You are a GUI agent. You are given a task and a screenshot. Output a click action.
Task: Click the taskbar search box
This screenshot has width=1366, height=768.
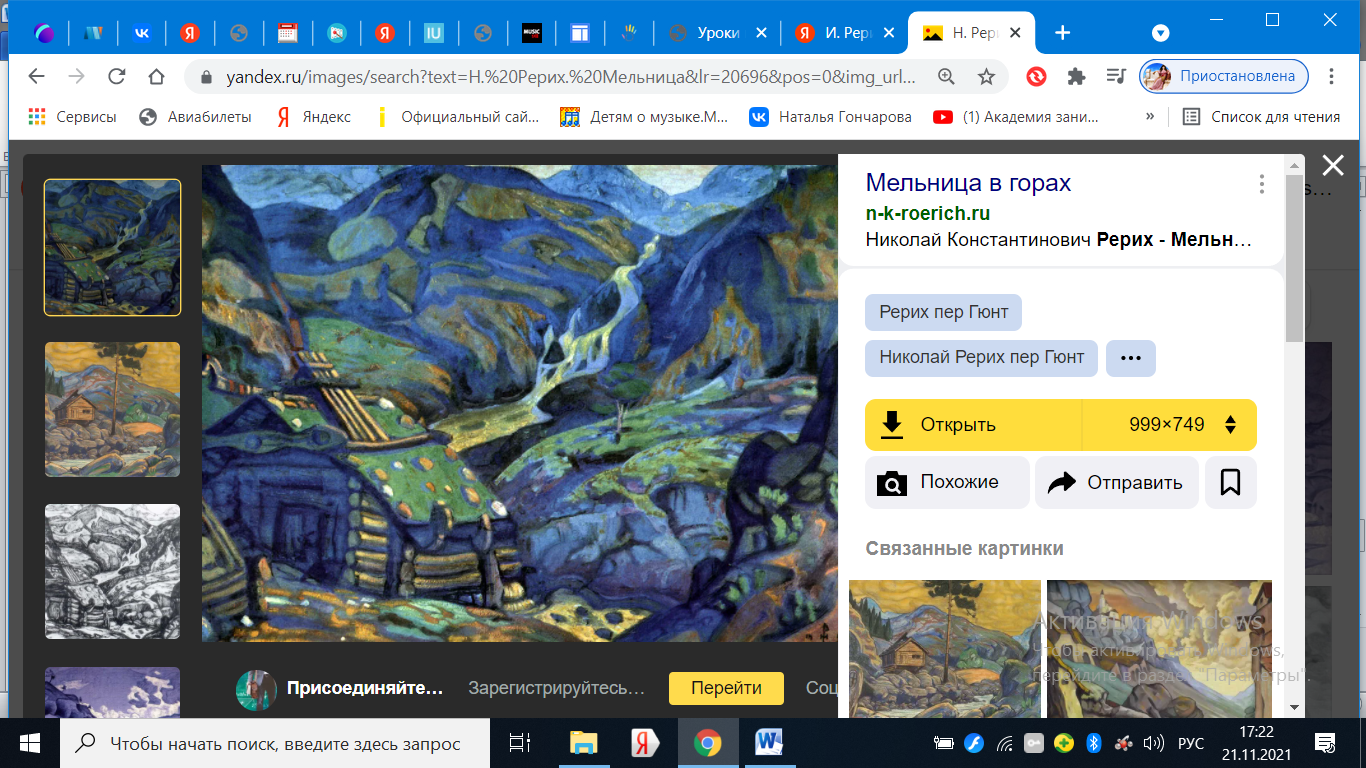275,743
